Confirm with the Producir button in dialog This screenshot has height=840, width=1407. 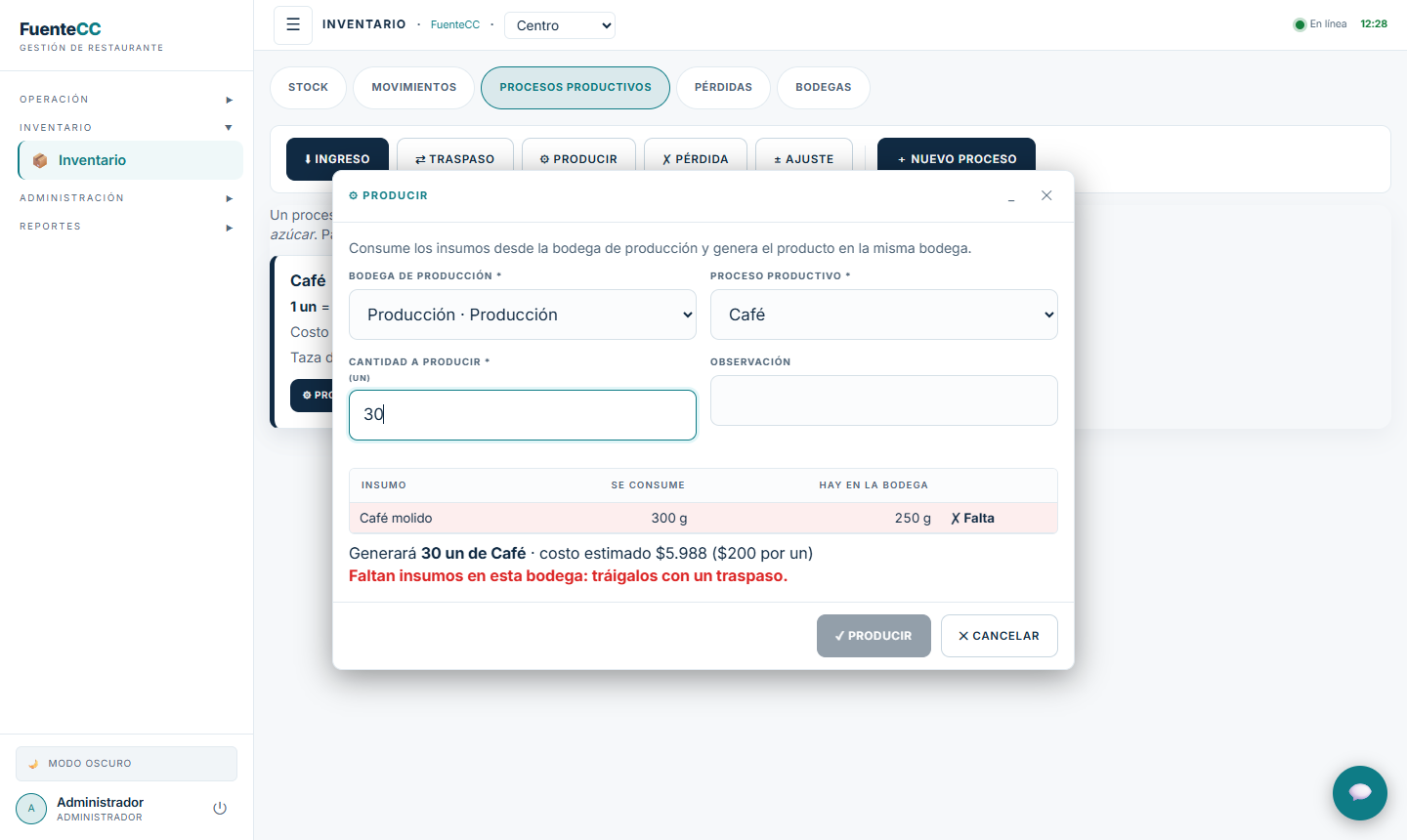[874, 636]
